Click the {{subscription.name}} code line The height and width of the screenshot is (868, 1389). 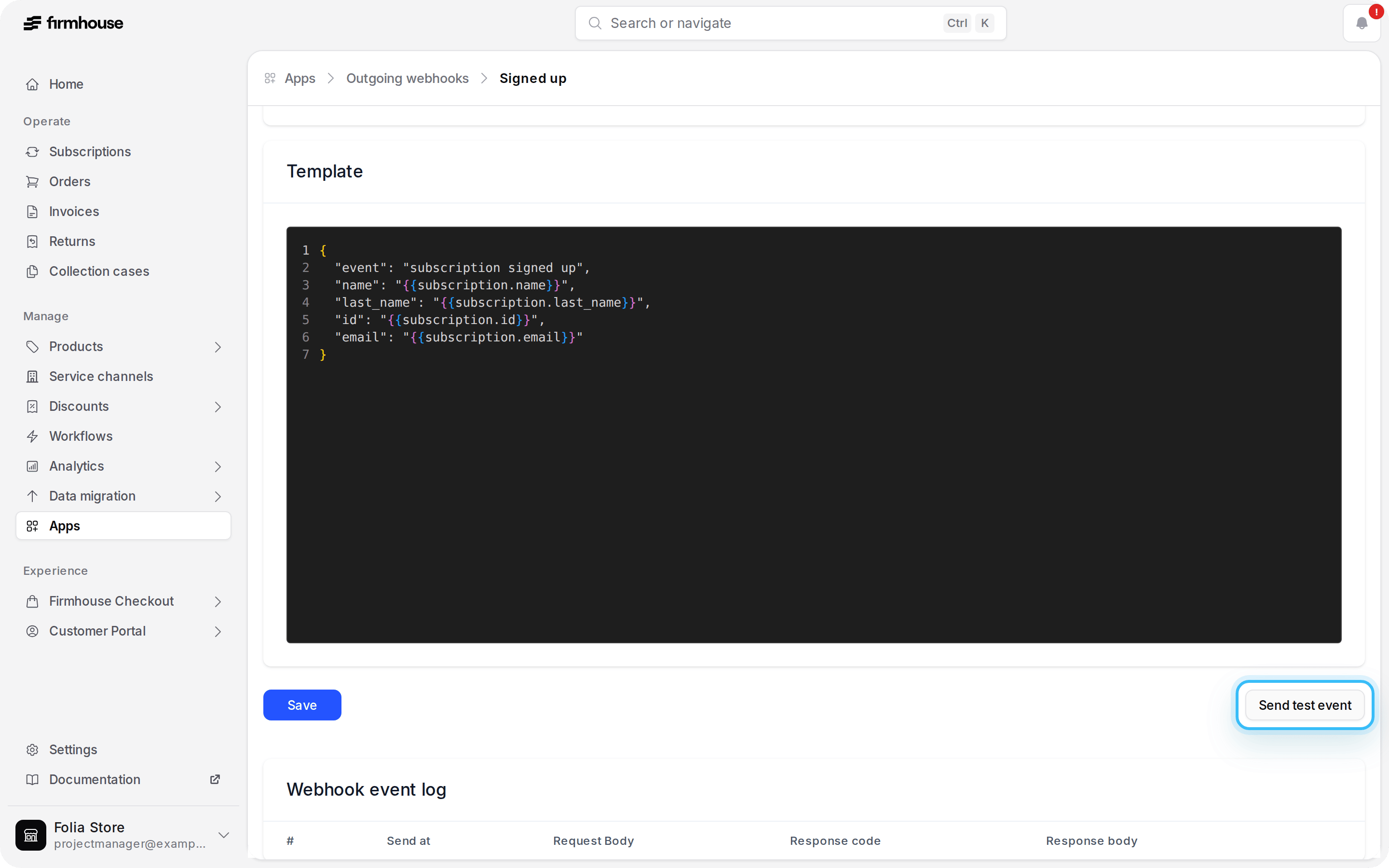tap(455, 285)
